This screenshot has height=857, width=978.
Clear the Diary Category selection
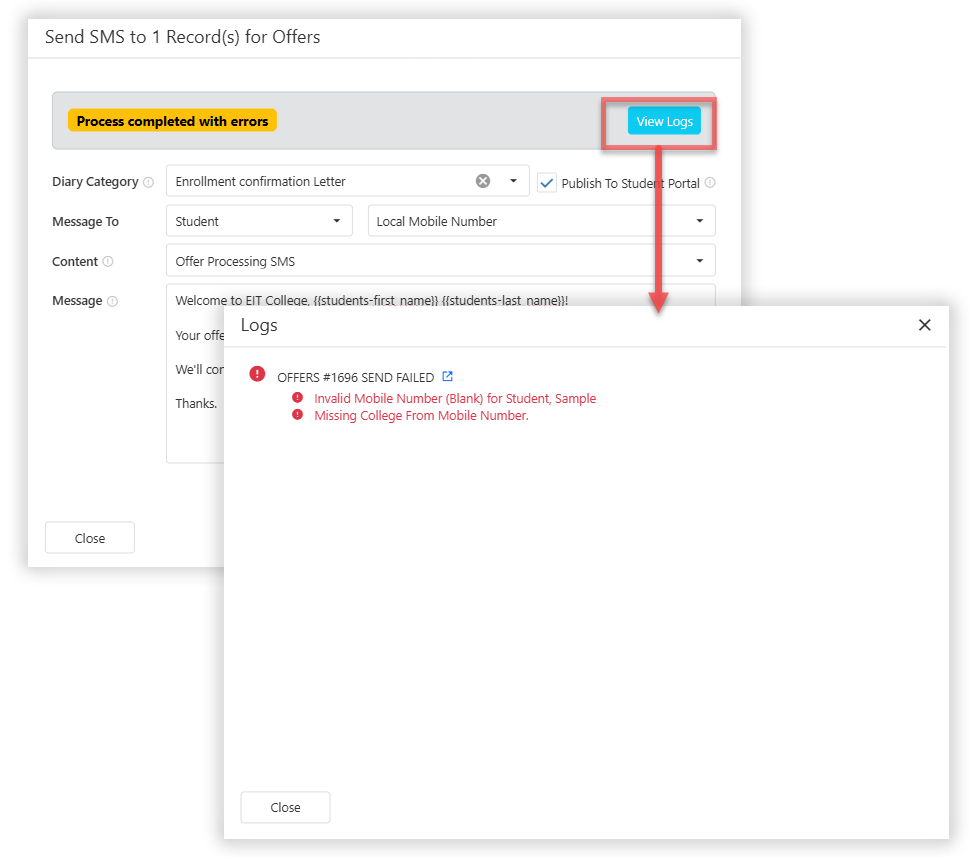483,181
